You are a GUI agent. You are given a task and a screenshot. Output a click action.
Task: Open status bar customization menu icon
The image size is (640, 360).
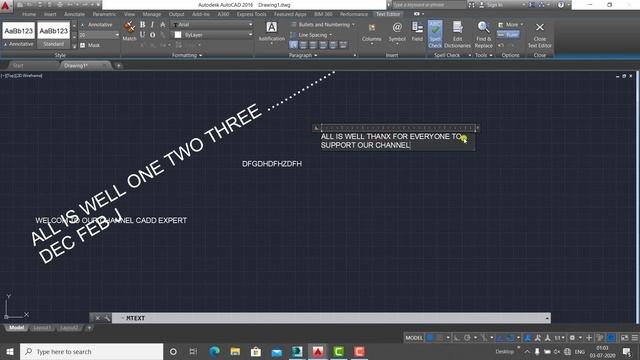pos(635,338)
